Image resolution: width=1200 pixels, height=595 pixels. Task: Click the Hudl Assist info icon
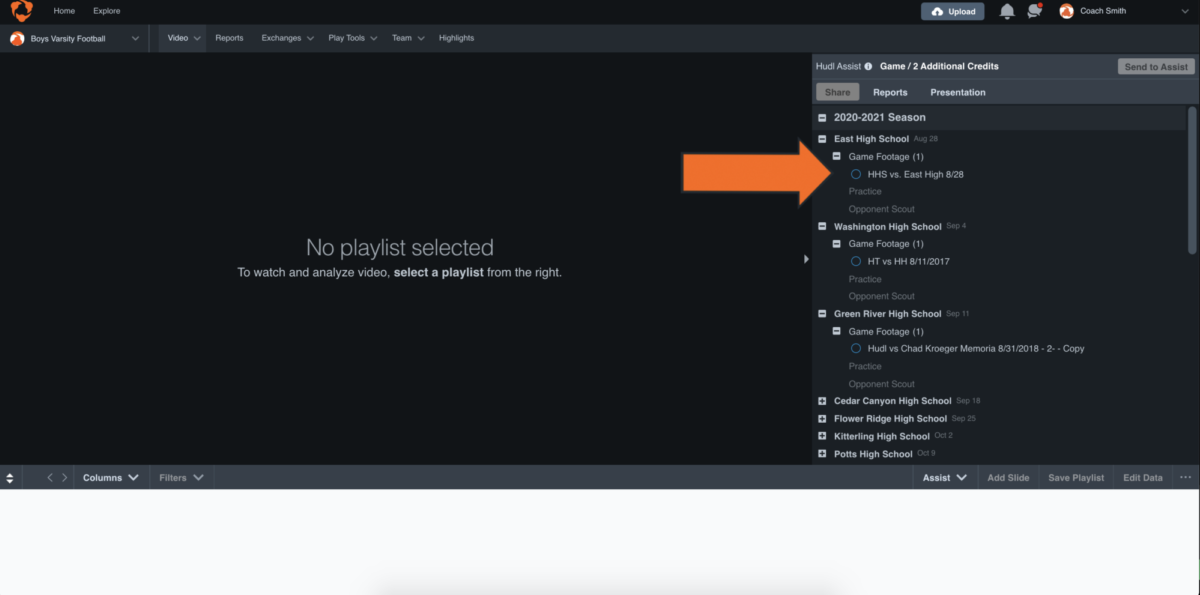[867, 66]
